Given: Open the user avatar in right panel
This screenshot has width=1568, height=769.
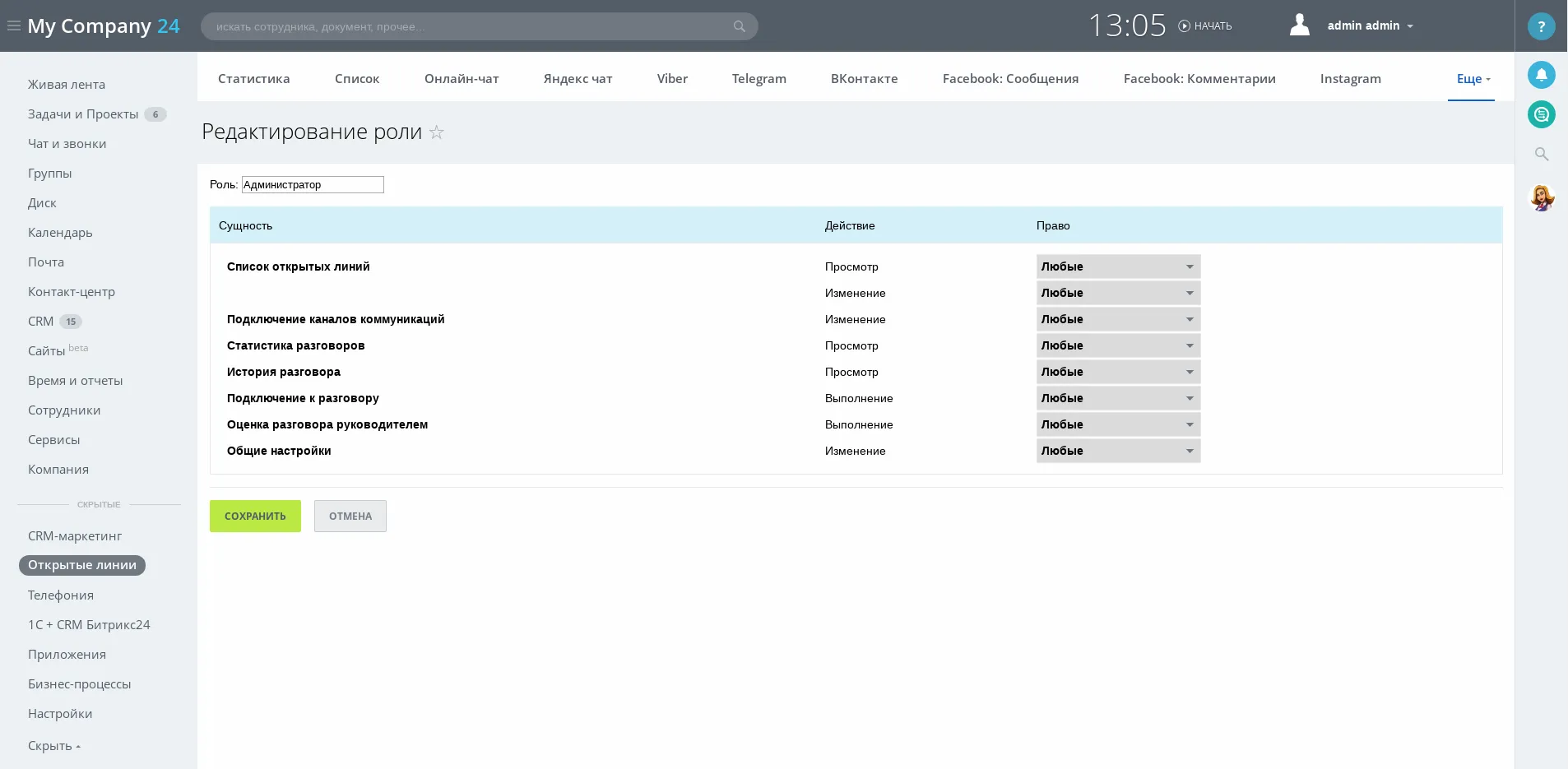Looking at the screenshot, I should (x=1541, y=197).
